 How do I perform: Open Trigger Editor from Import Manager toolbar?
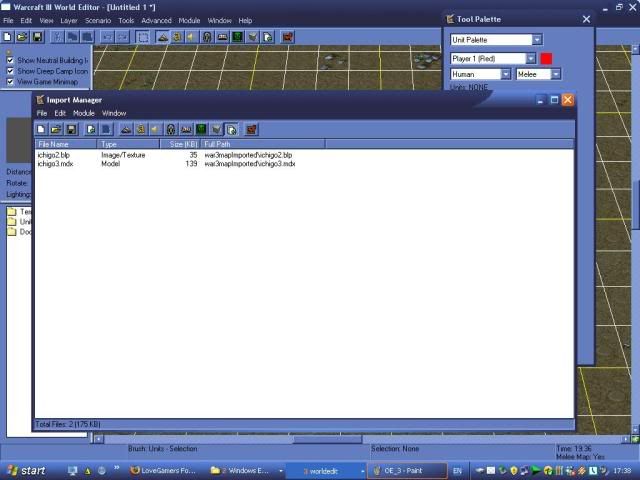[x=141, y=129]
